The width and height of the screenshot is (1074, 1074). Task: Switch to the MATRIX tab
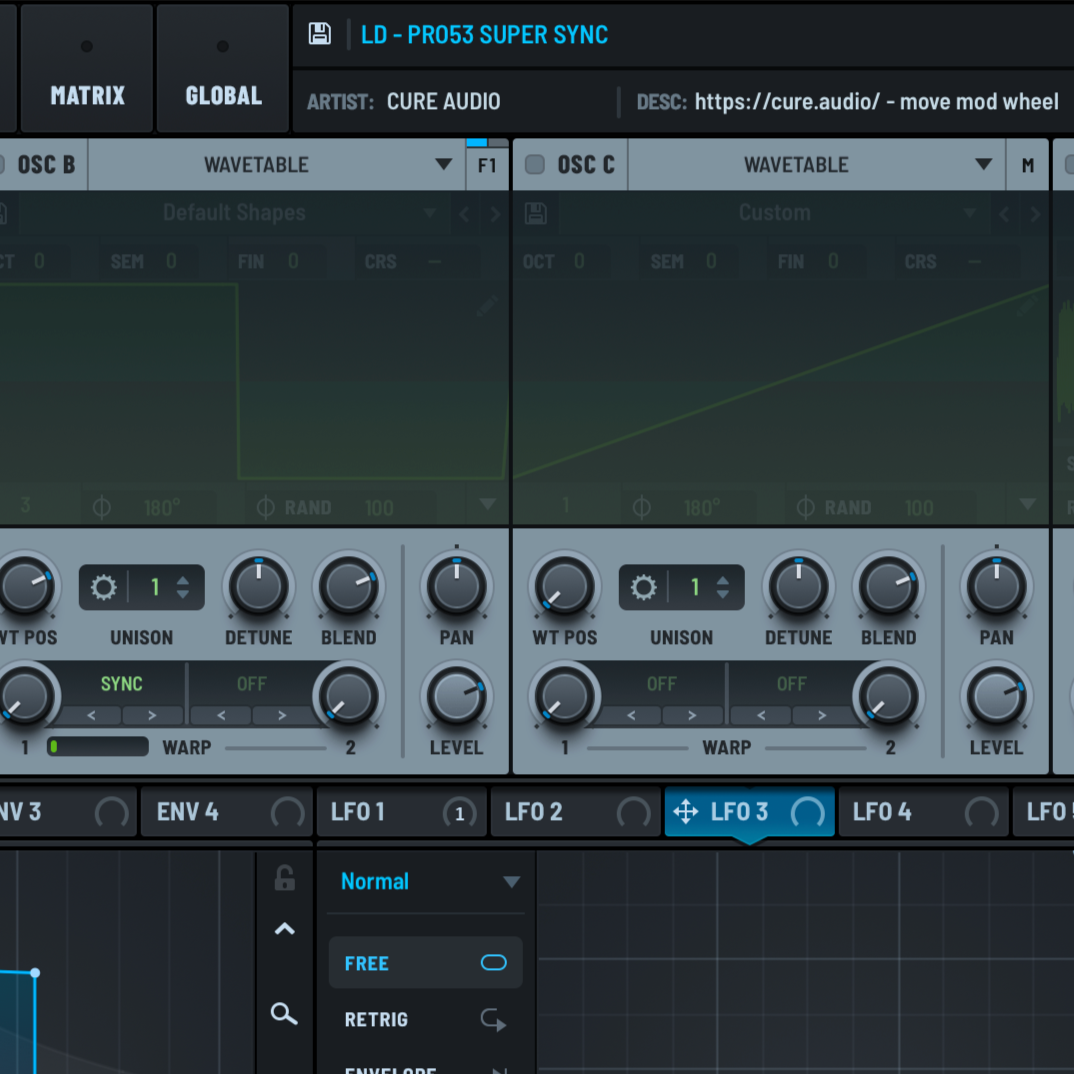pos(87,96)
